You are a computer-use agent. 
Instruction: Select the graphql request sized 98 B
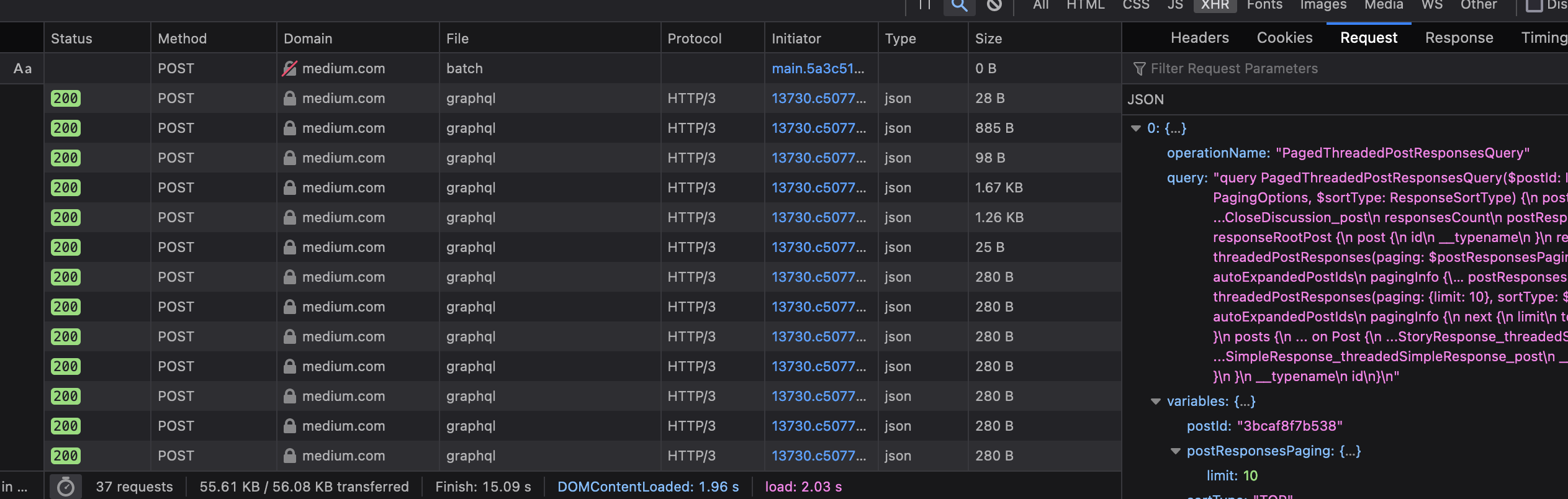[x=582, y=158]
